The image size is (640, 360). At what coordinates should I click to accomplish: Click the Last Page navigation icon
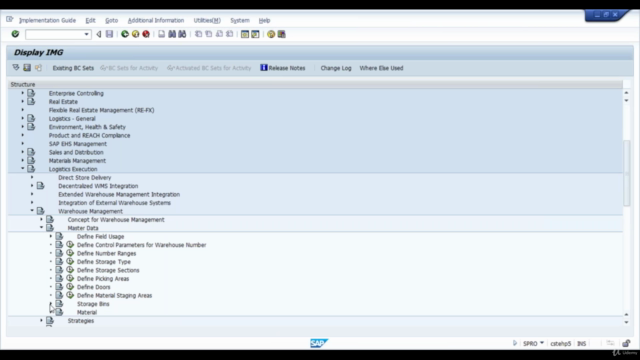(230, 34)
